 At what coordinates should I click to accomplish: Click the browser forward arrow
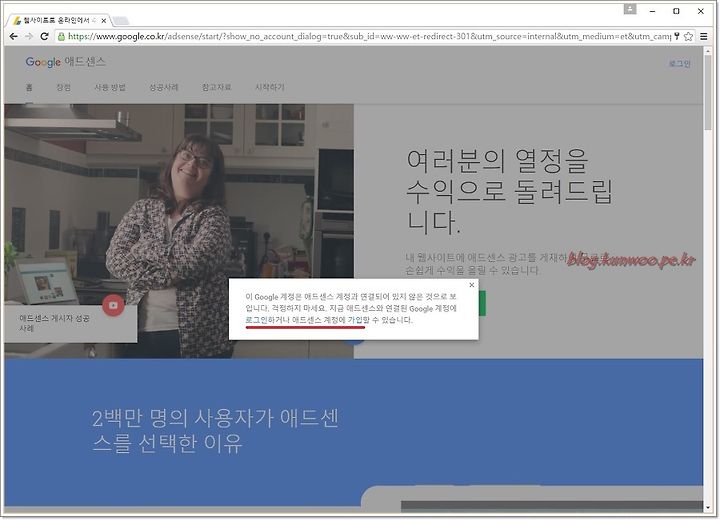(29, 36)
